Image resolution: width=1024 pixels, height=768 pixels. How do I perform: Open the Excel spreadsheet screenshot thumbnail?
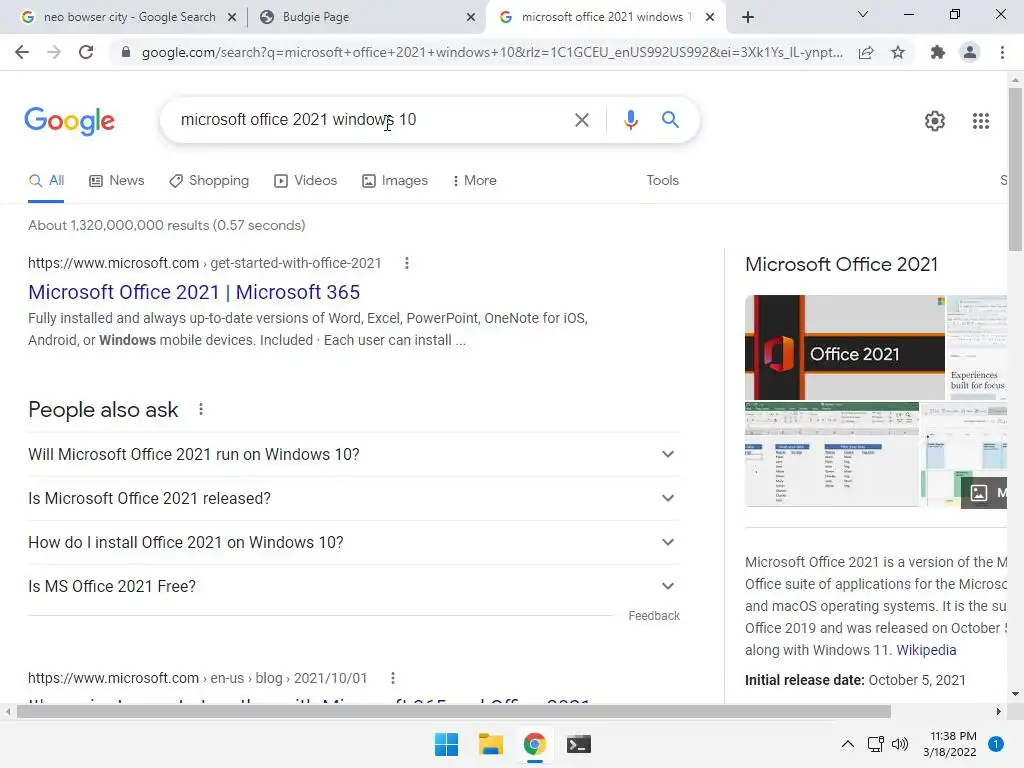pos(832,455)
